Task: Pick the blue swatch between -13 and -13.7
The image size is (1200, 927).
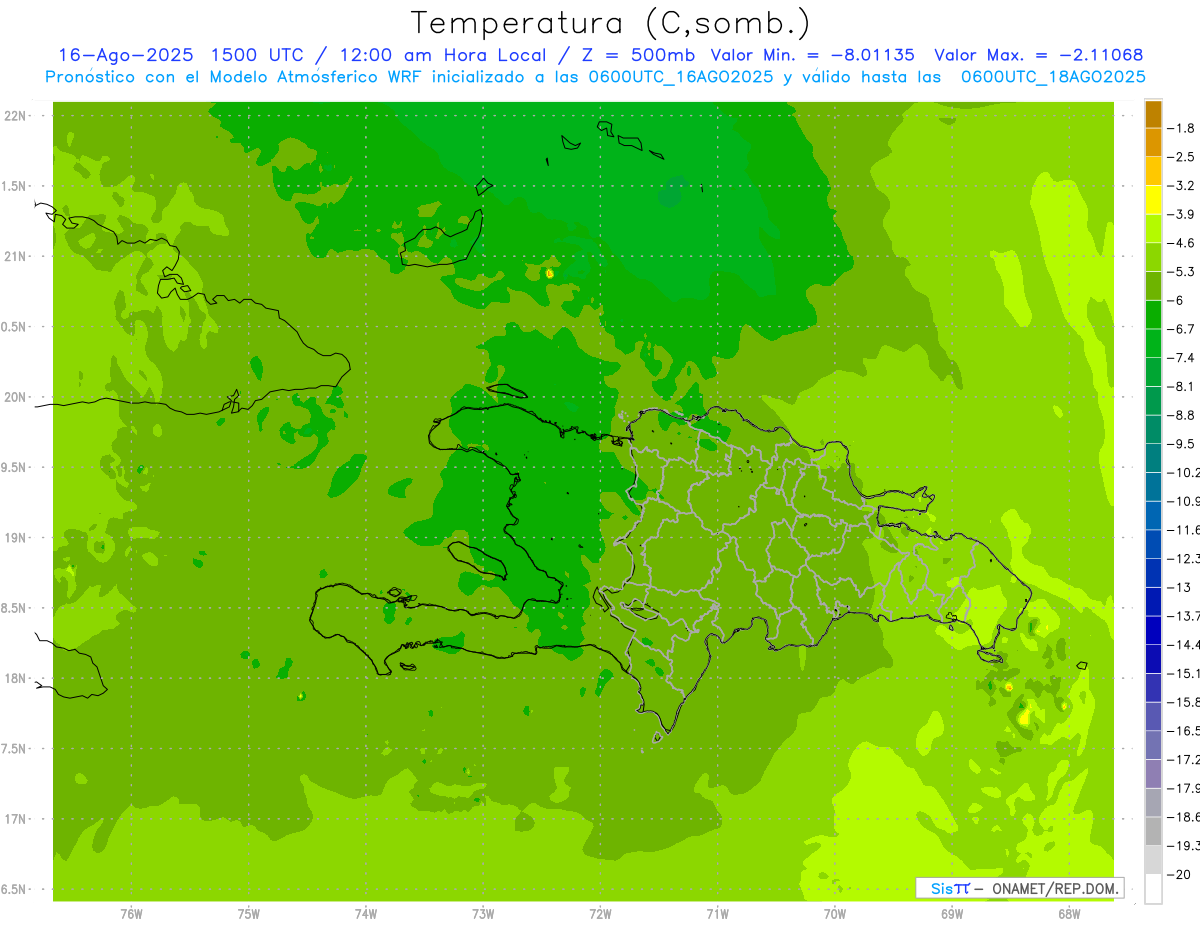Action: point(1153,601)
